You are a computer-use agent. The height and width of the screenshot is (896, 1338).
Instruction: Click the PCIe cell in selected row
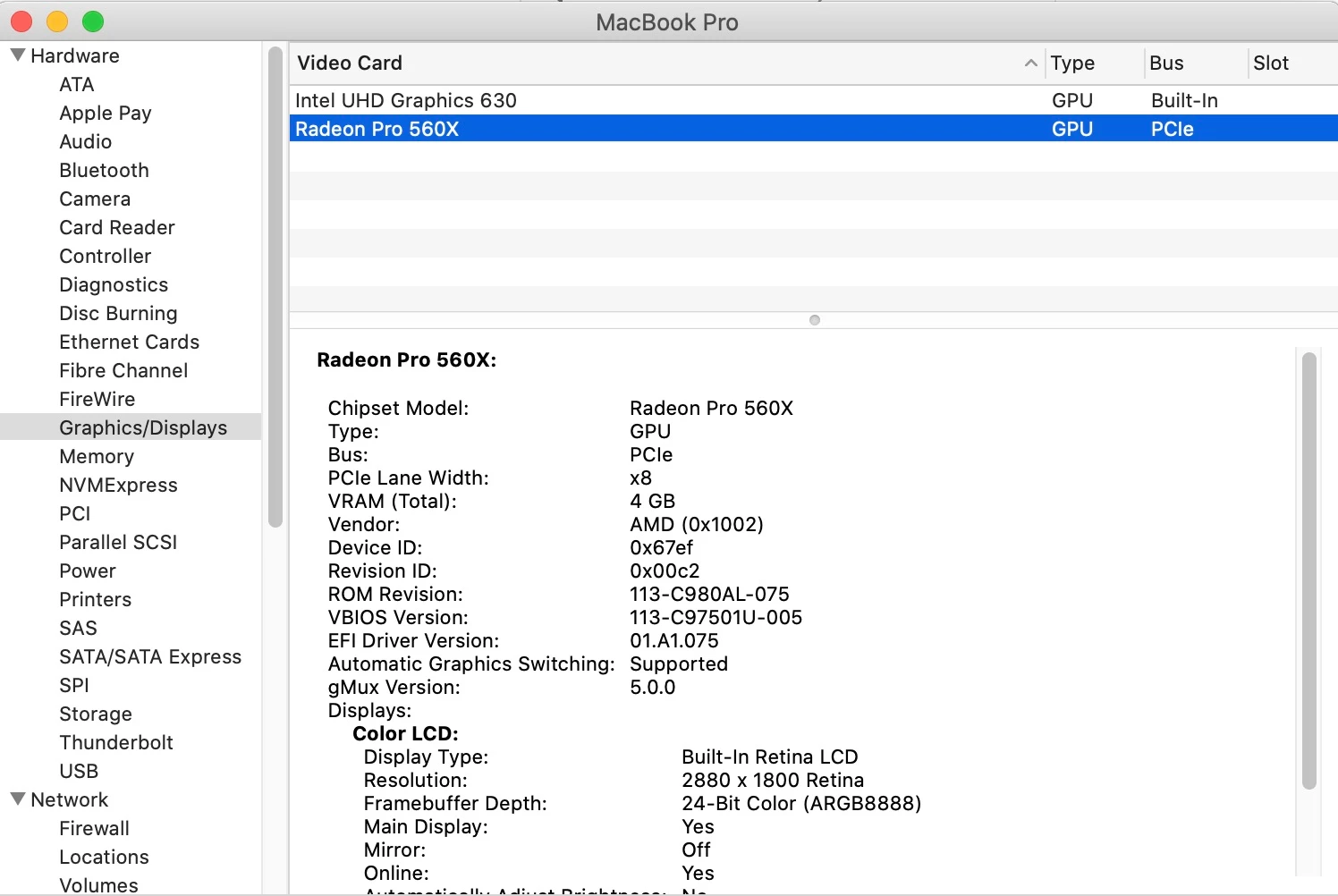1173,129
